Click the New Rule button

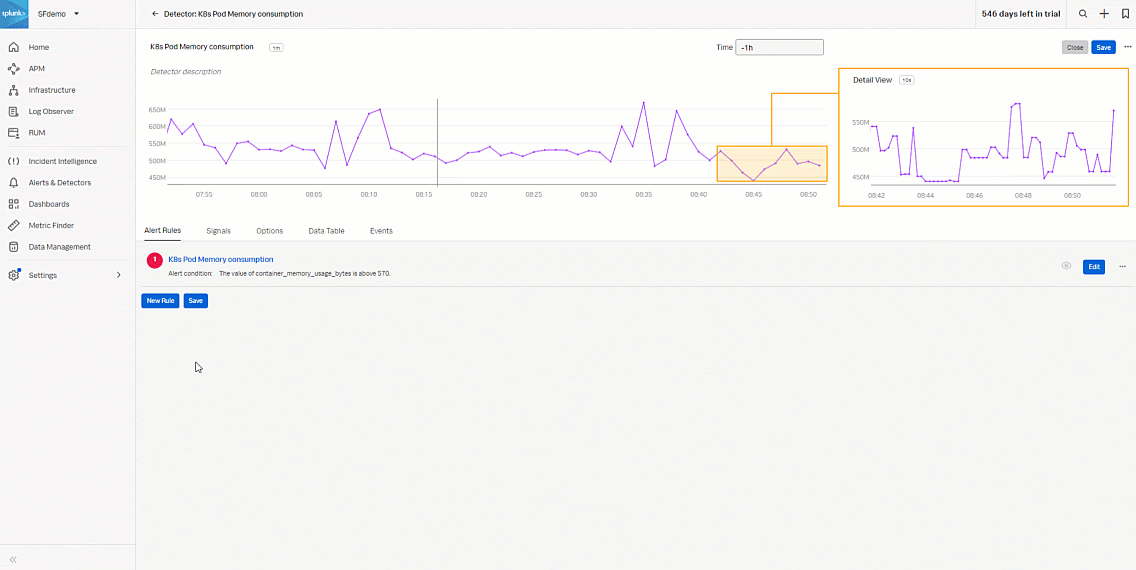[x=160, y=300]
